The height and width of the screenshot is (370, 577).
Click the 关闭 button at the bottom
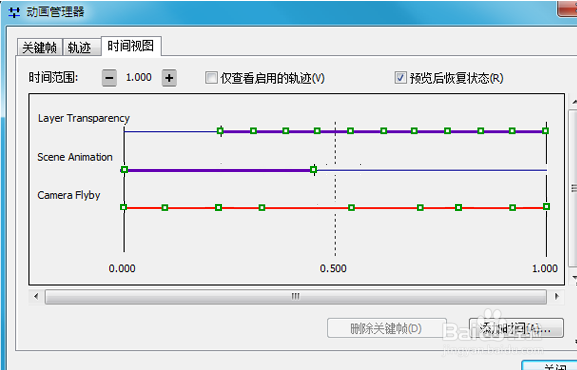tap(550, 366)
